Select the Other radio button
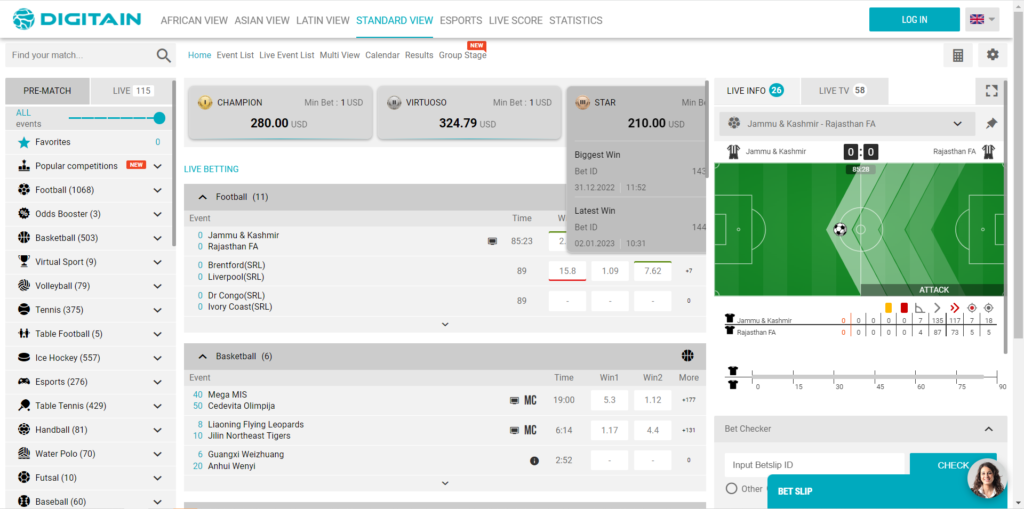1024x509 pixels. (x=731, y=489)
